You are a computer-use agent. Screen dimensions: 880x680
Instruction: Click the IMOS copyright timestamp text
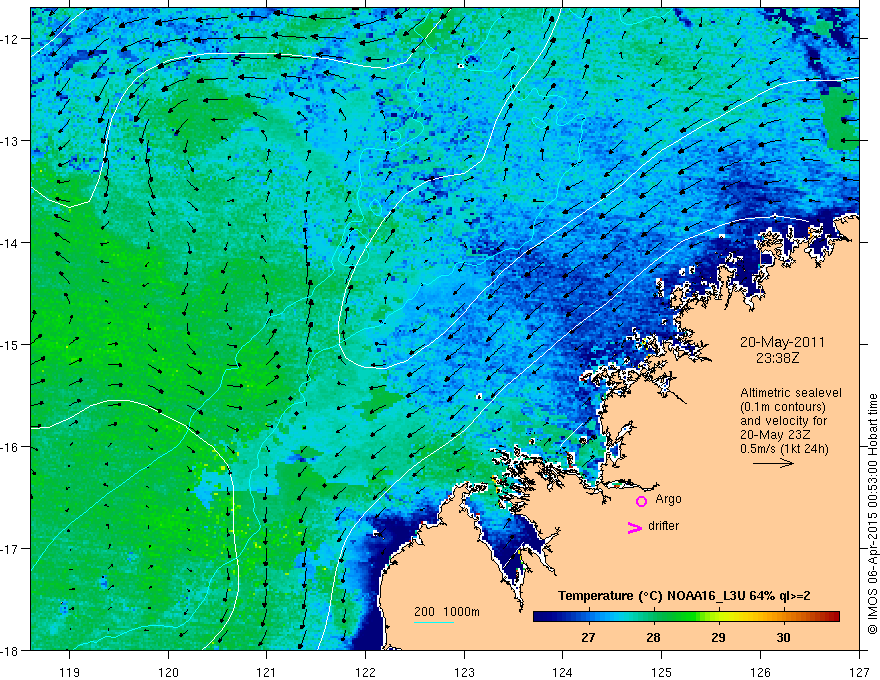pos(872,514)
